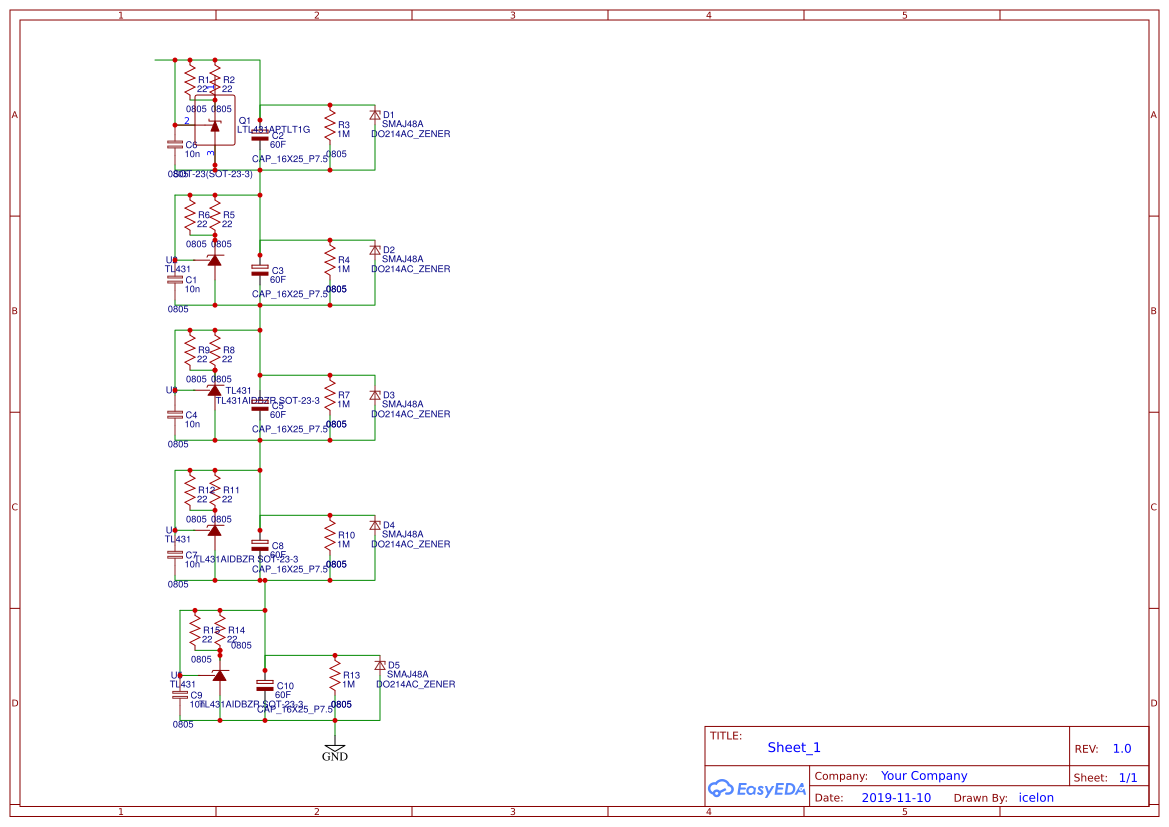
Task: Select the REV 1.0 value
Action: click(x=1122, y=749)
